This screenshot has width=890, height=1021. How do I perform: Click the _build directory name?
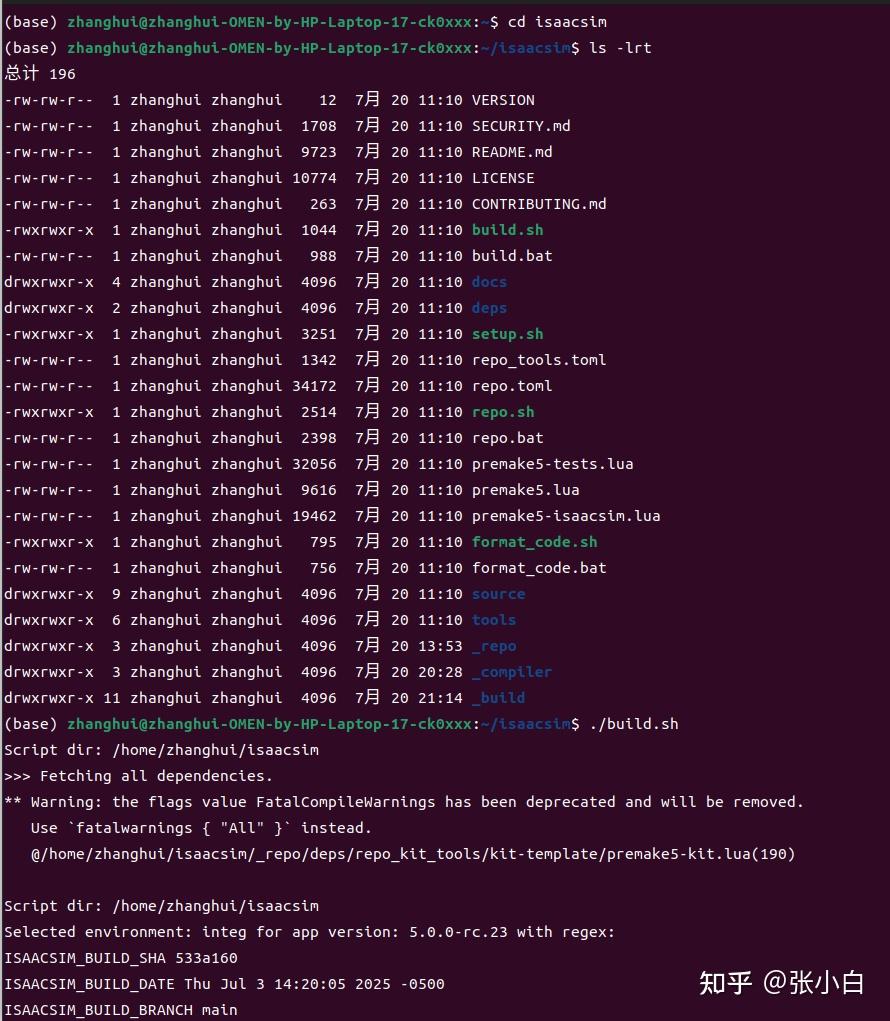(x=498, y=698)
